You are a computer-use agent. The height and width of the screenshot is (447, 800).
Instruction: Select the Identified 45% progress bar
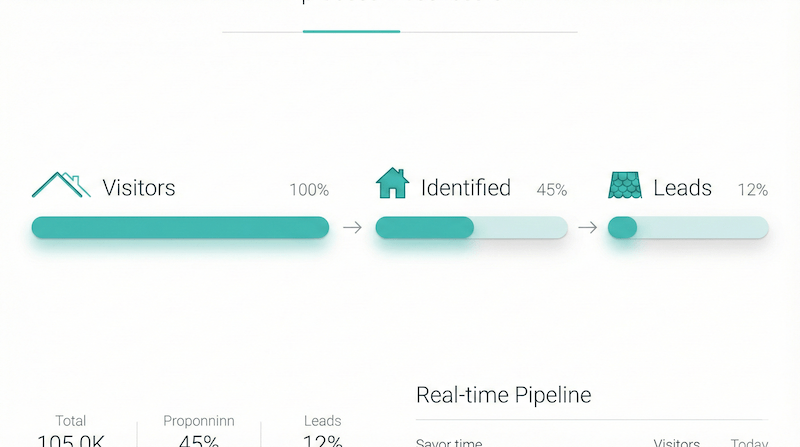[471, 227]
